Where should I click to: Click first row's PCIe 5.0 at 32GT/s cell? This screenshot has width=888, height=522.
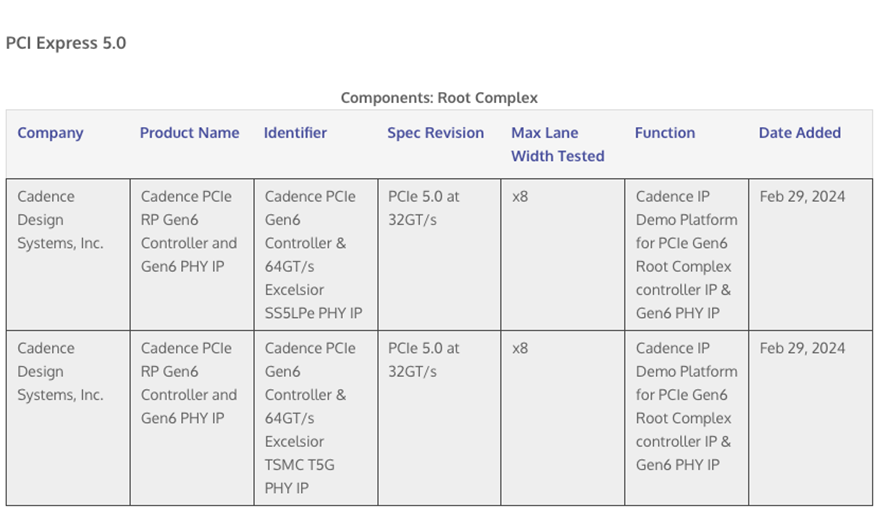(x=424, y=208)
